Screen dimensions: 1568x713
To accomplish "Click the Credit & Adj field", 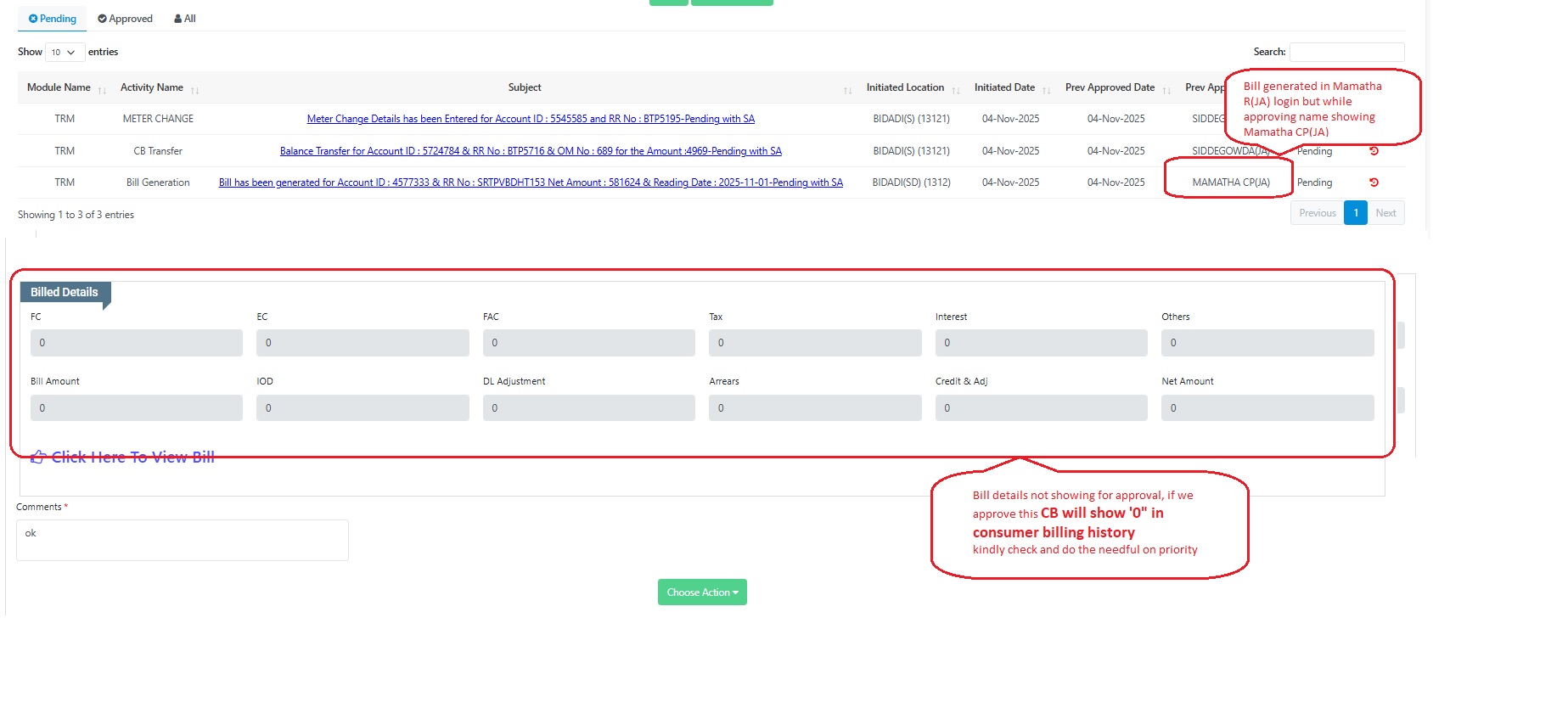I will 1042,408.
